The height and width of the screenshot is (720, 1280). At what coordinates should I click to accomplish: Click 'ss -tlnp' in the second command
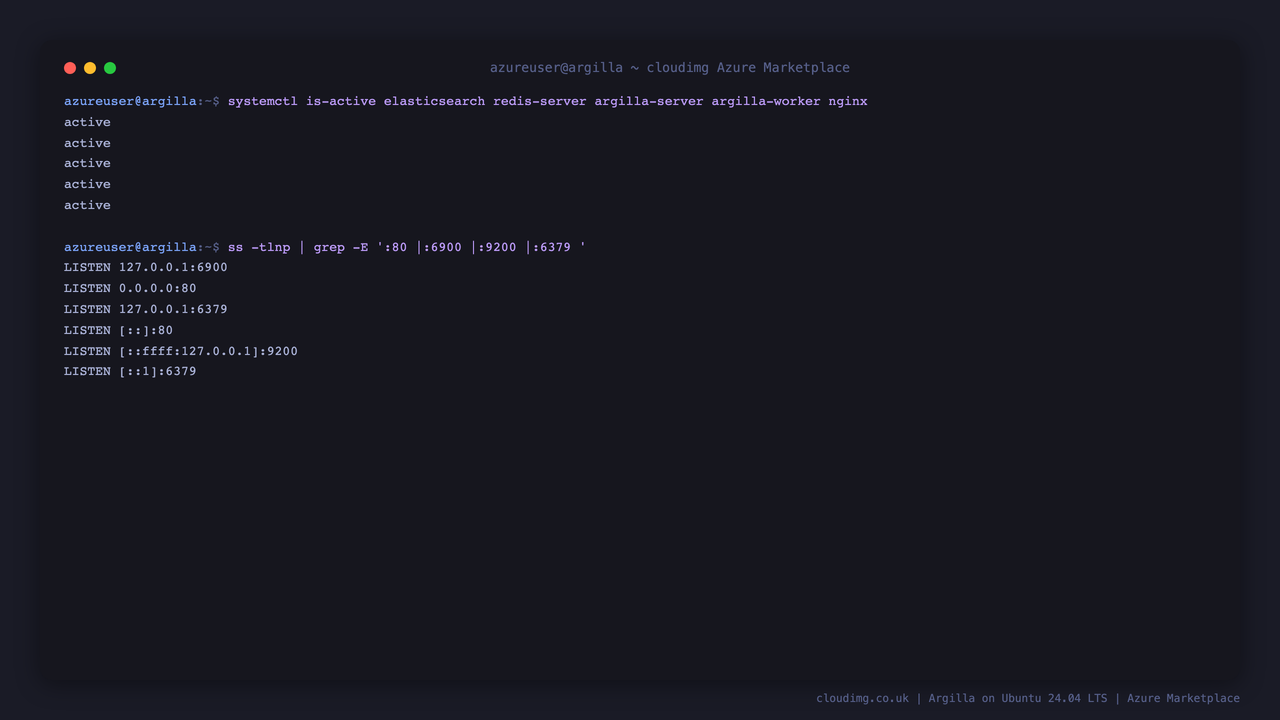tap(259, 247)
